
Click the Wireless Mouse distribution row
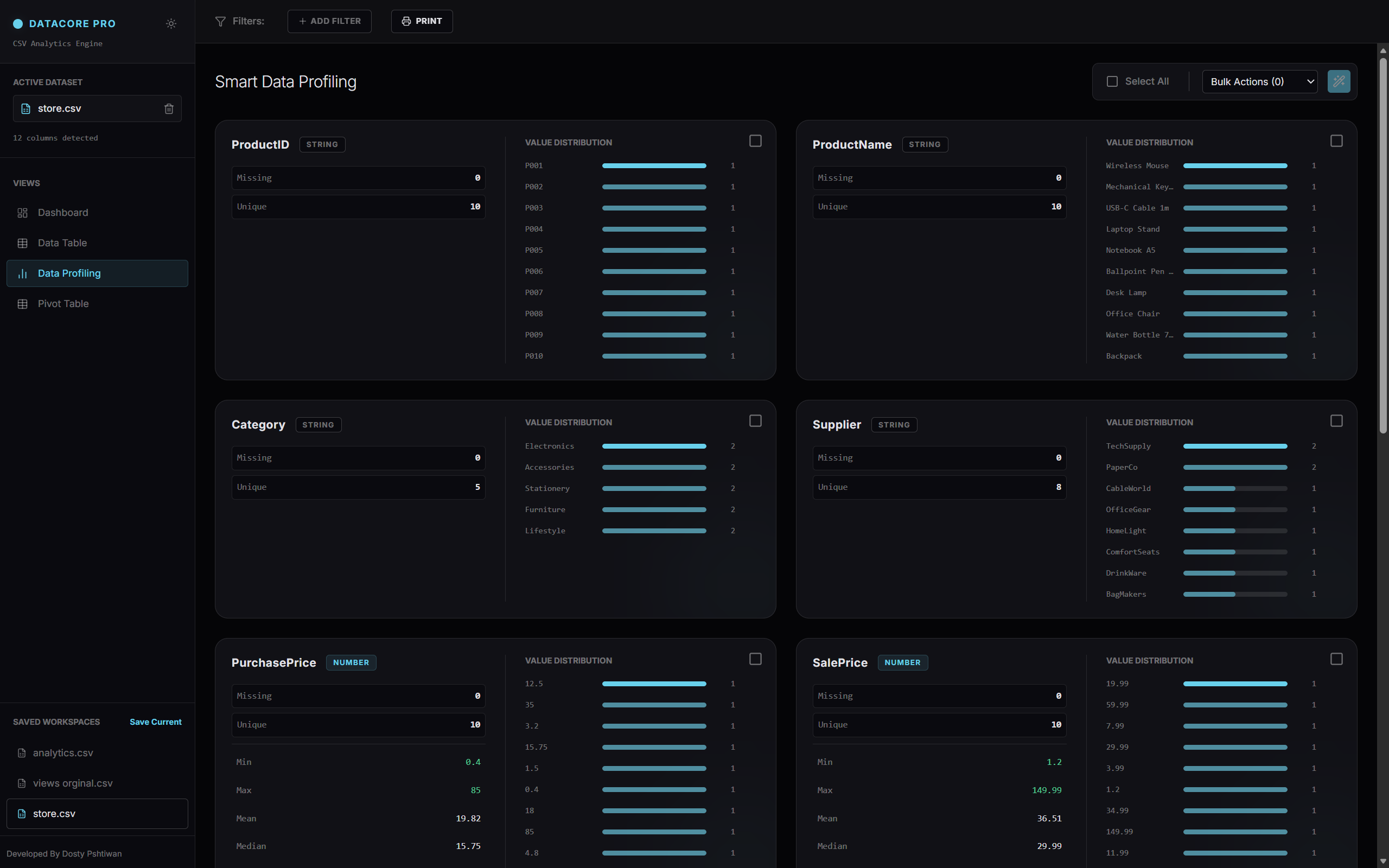[1210, 166]
